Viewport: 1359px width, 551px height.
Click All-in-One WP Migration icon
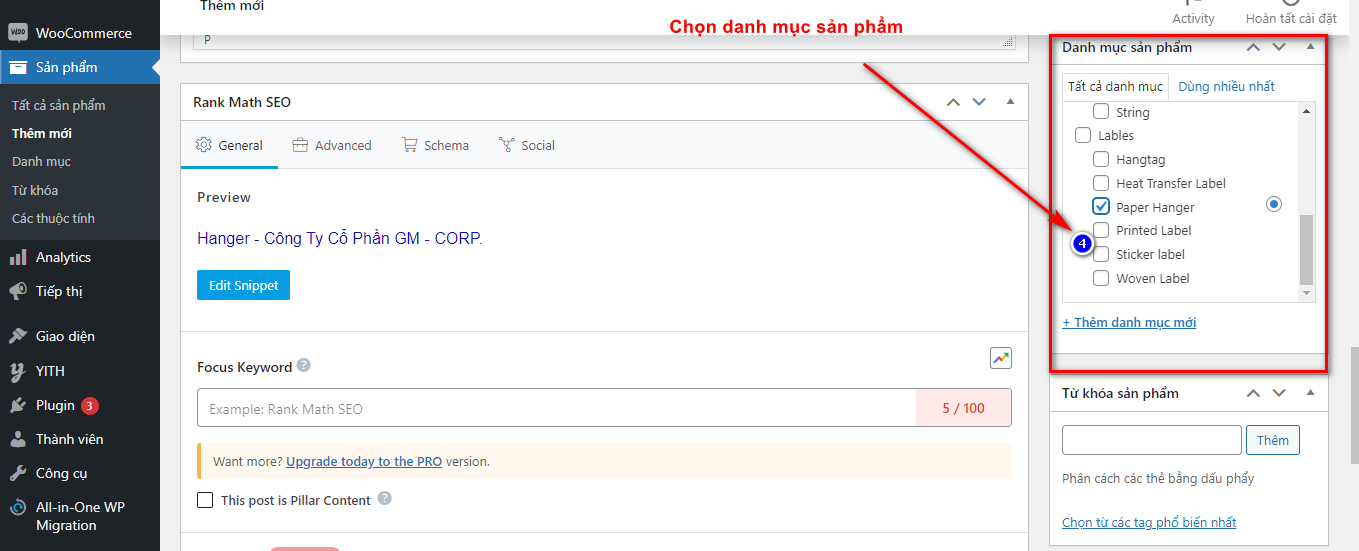pyautogui.click(x=18, y=508)
